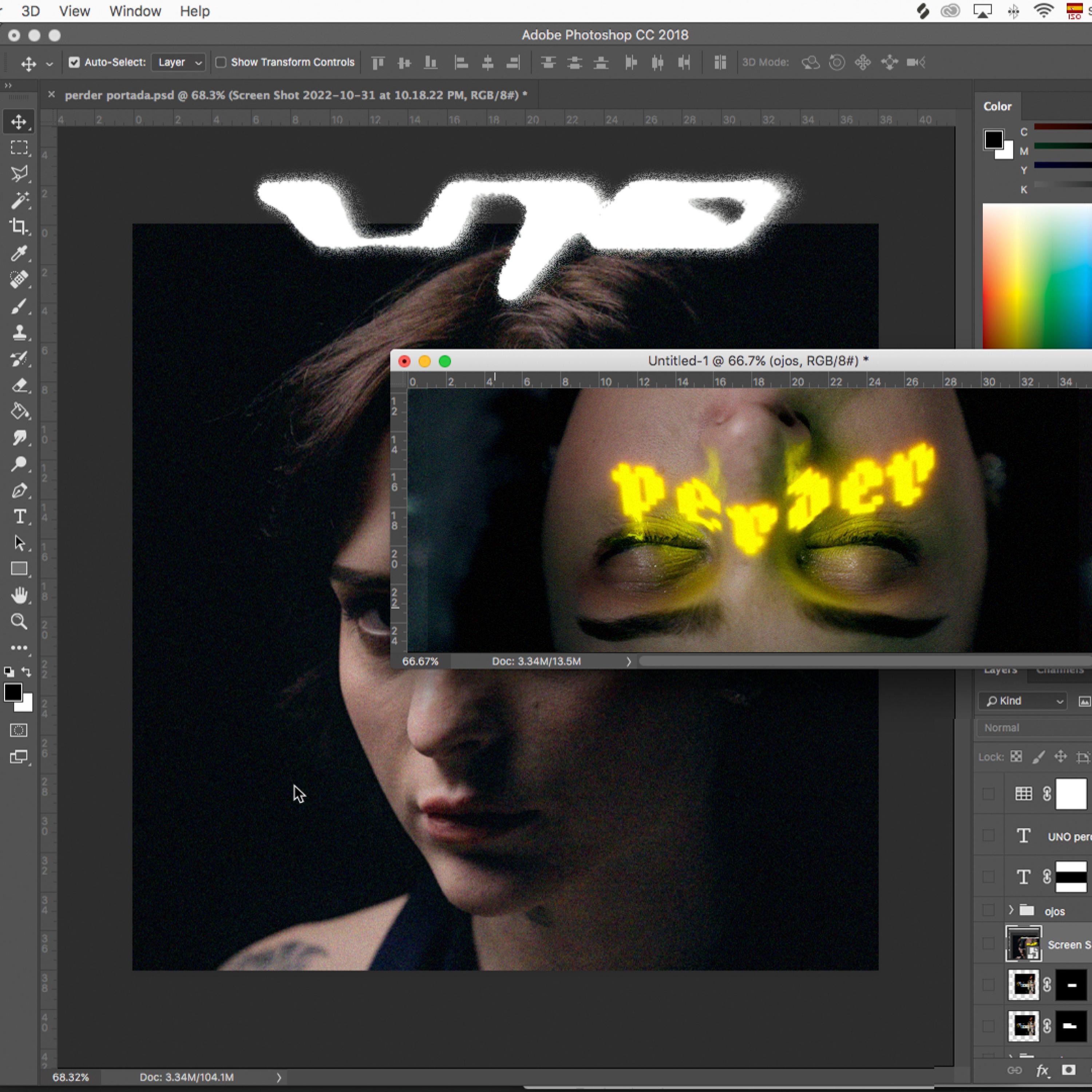
Task: Select the Hand tool
Action: 19,595
